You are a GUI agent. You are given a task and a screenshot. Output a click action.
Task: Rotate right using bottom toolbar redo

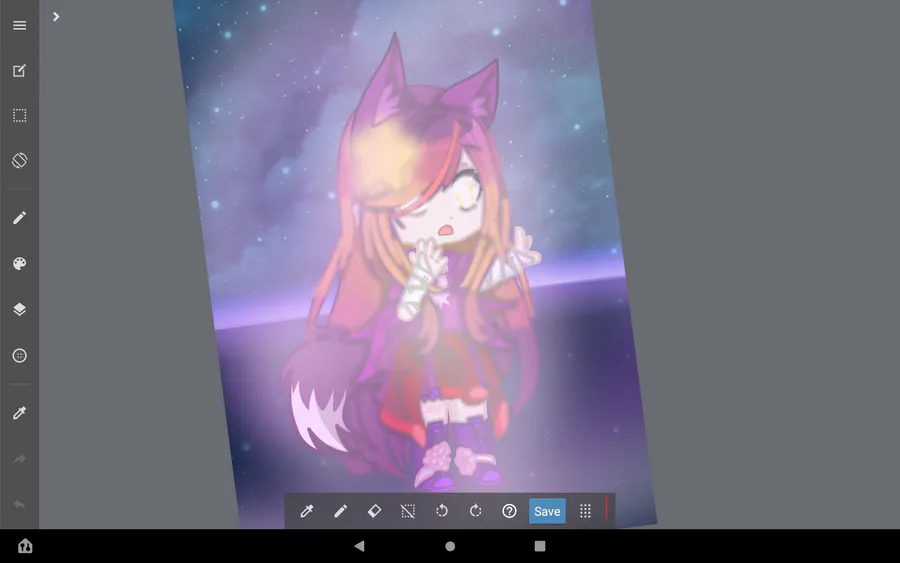(475, 511)
